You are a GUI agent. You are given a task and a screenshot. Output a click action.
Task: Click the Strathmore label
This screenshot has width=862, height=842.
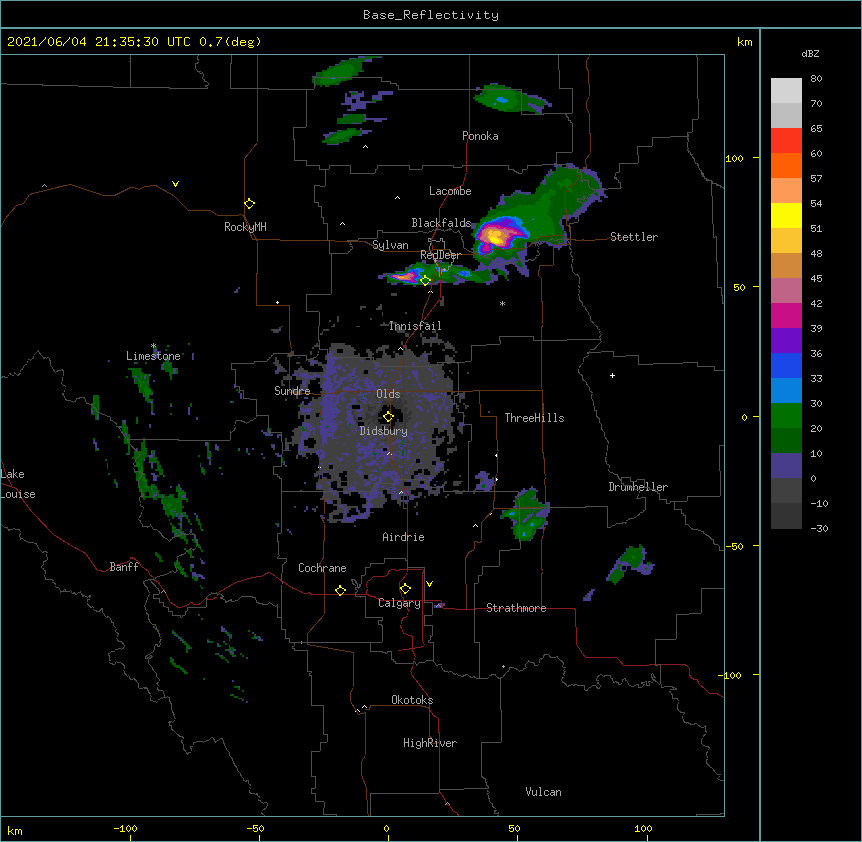click(x=516, y=608)
